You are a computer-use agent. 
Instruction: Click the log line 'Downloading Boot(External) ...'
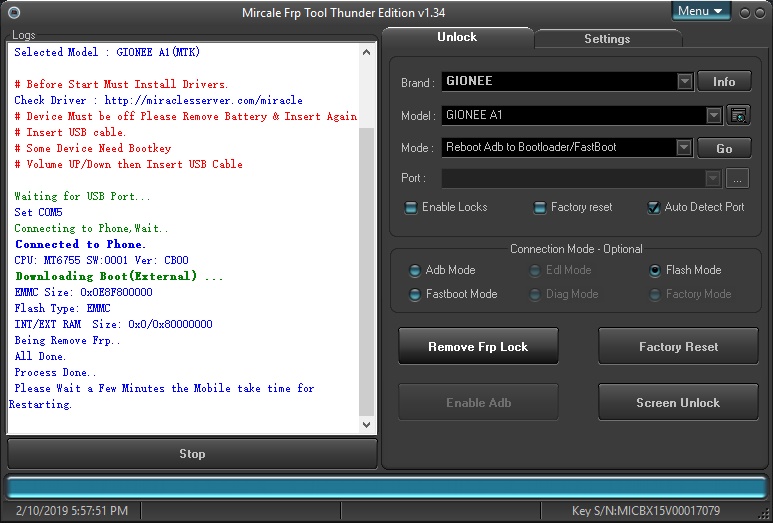tap(119, 277)
